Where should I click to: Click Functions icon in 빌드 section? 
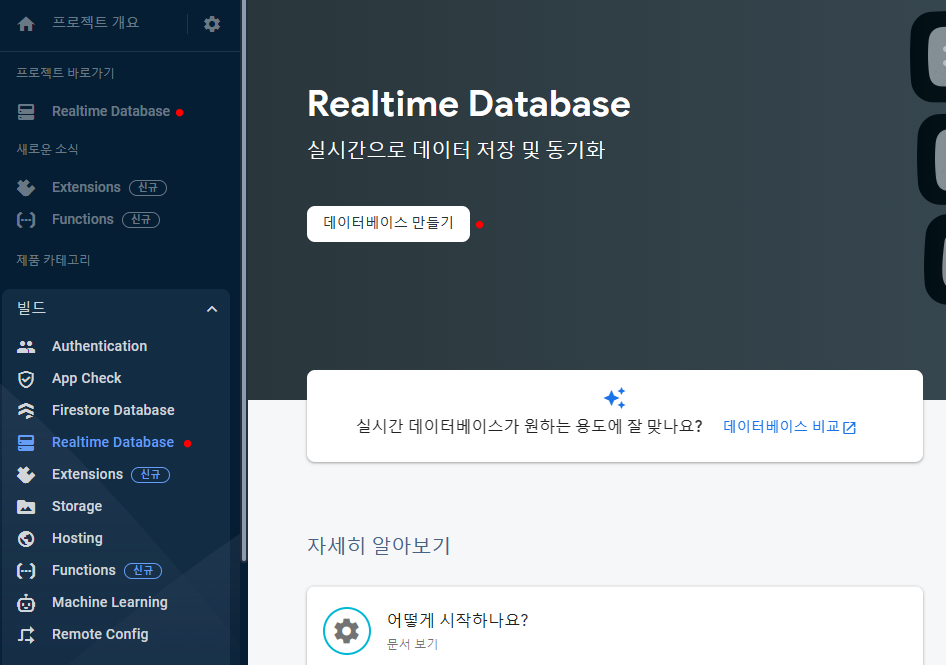[26, 571]
